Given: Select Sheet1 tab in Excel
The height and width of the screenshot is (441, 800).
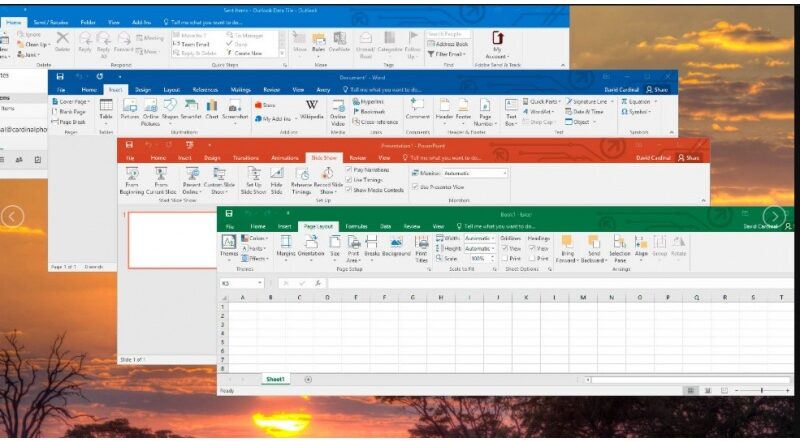Looking at the screenshot, I should [x=276, y=379].
